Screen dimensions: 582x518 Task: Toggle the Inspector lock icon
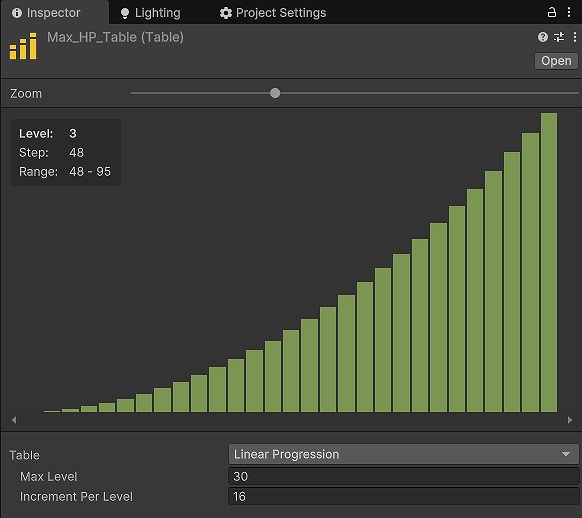tap(552, 12)
